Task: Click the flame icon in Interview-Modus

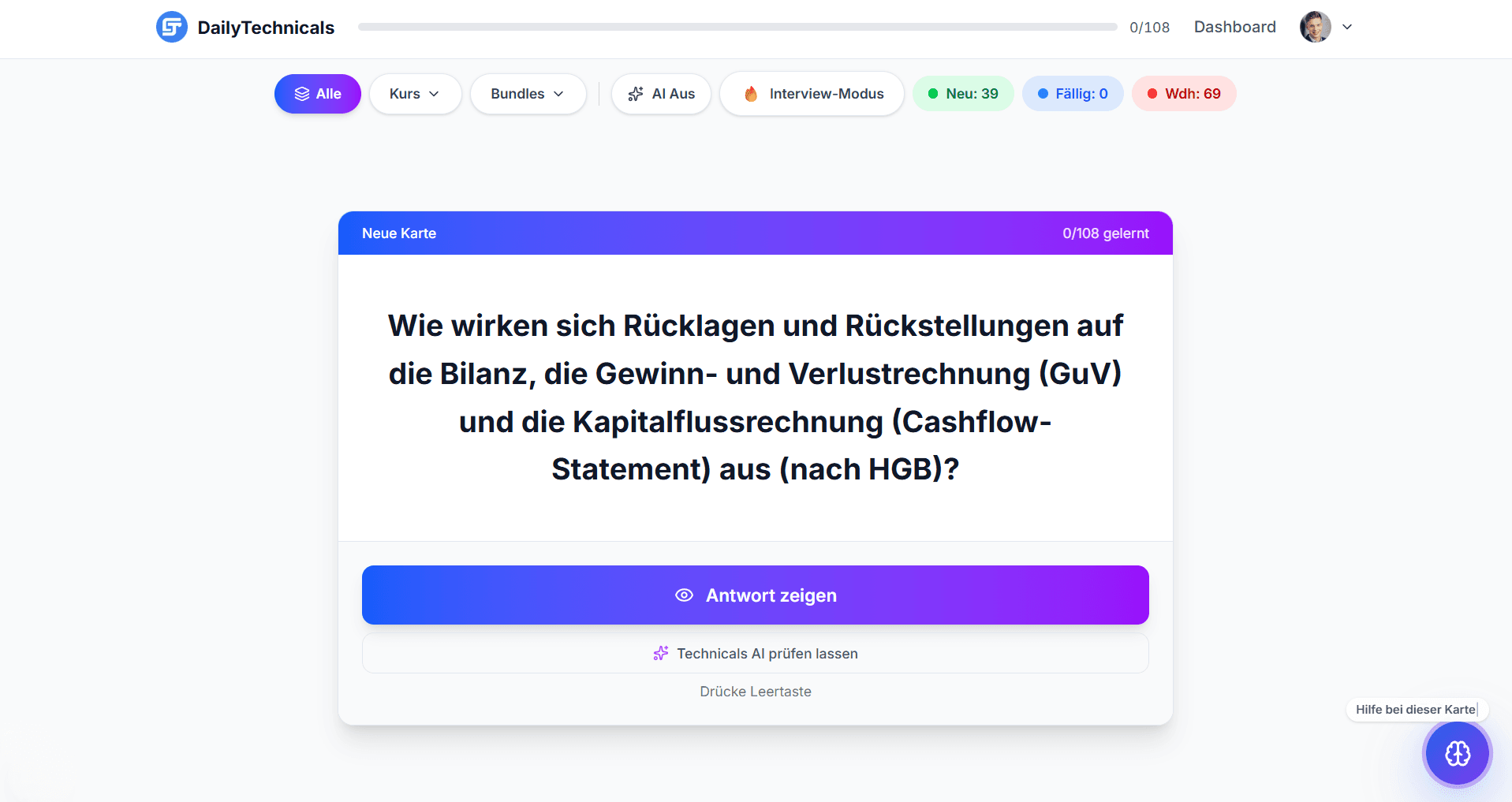Action: click(x=751, y=94)
